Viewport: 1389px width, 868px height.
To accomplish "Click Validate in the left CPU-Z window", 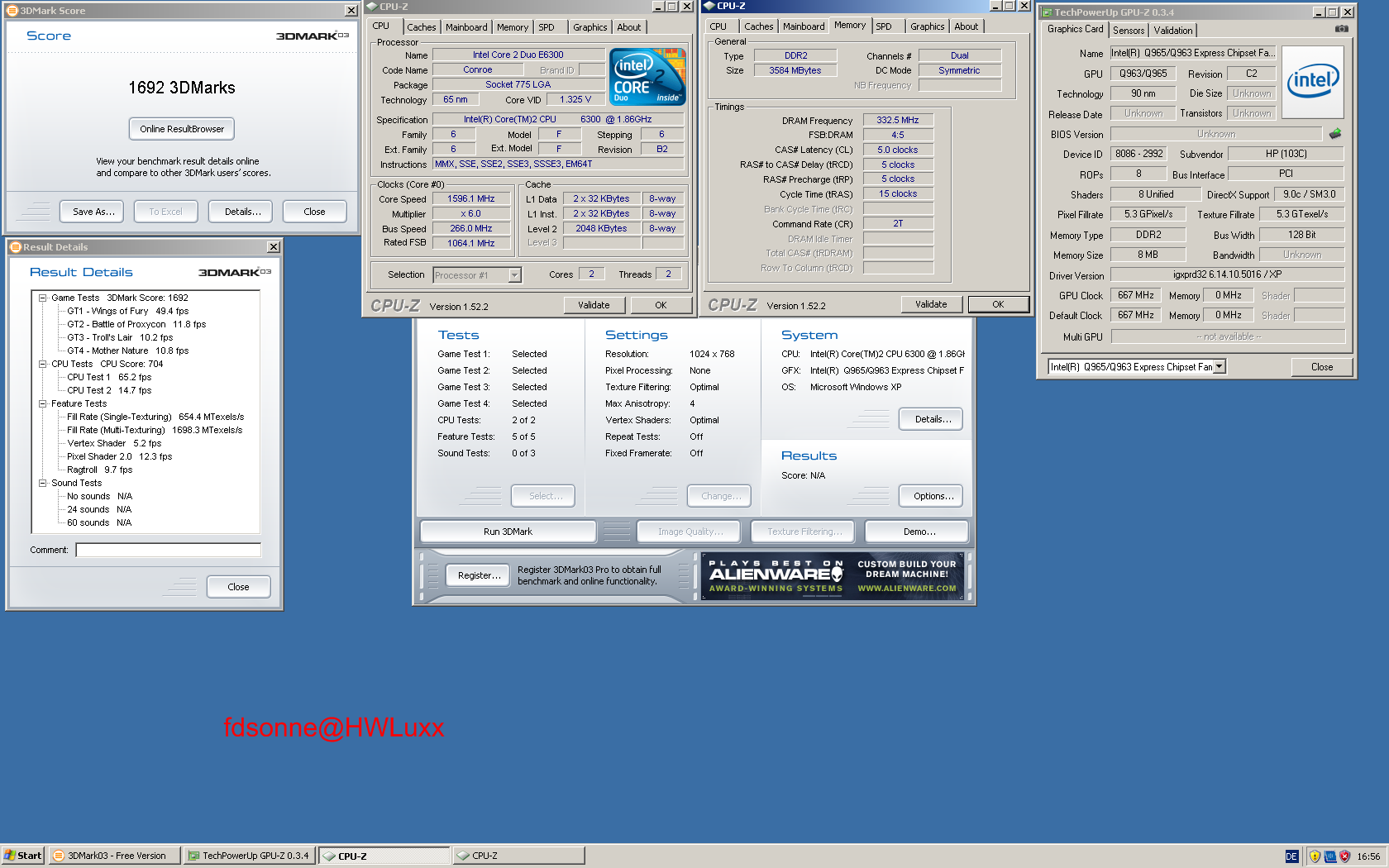I will (x=594, y=305).
